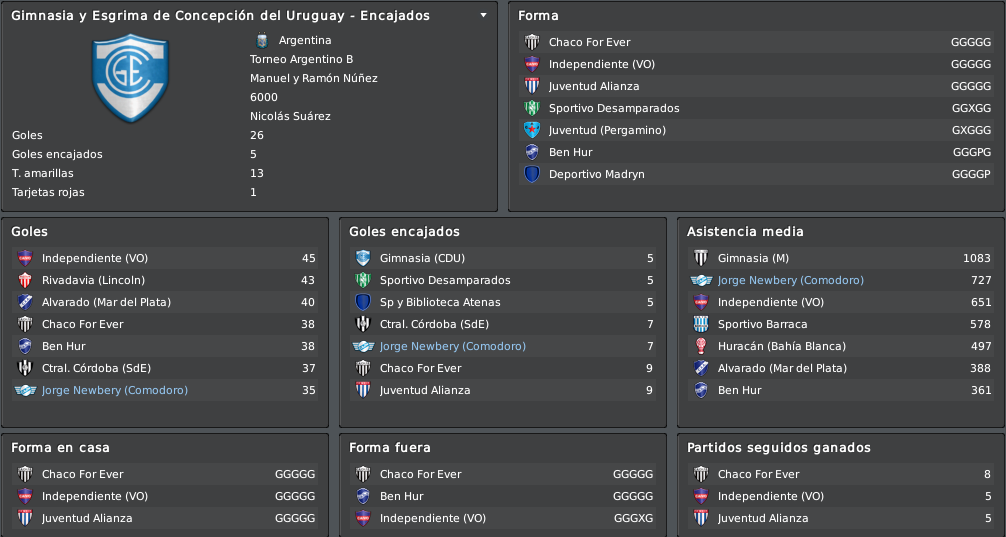Select Torneo Argentino B competition text
Screen dimensions: 1006x537
[x=302, y=59]
